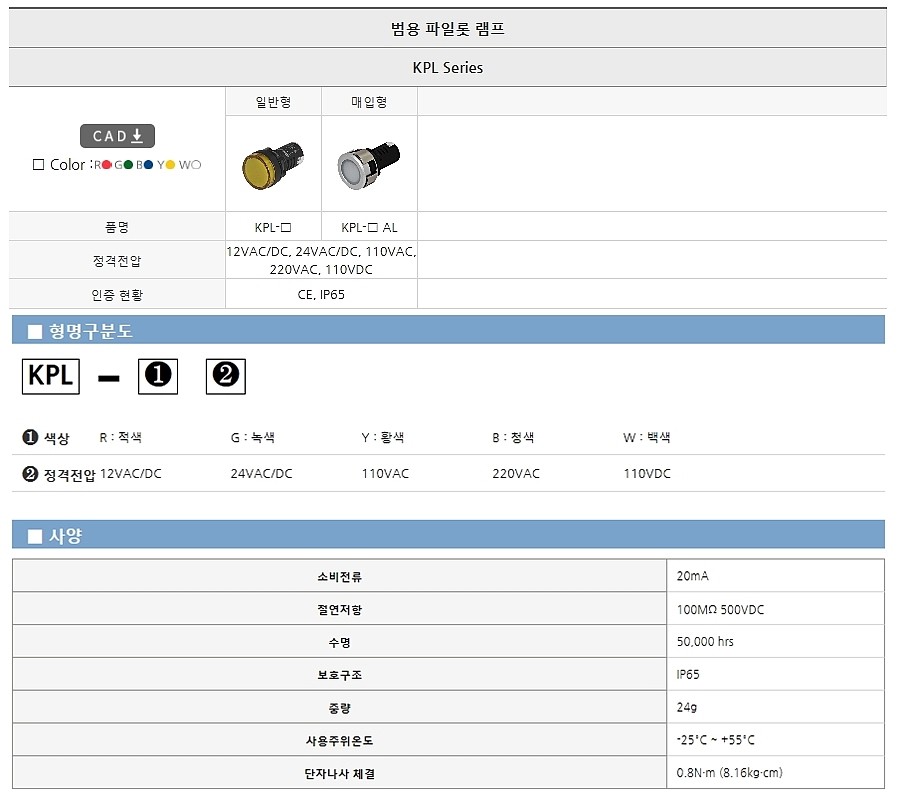The image size is (898, 801).
Task: Click the blue B color indicator
Action: click(x=149, y=165)
